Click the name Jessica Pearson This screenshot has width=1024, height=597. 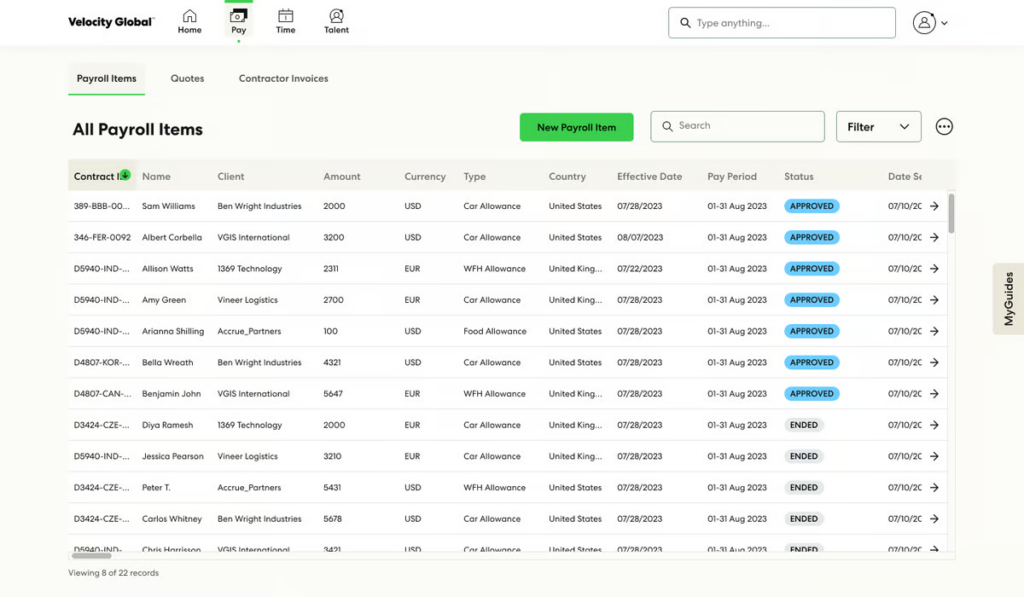tap(172, 457)
